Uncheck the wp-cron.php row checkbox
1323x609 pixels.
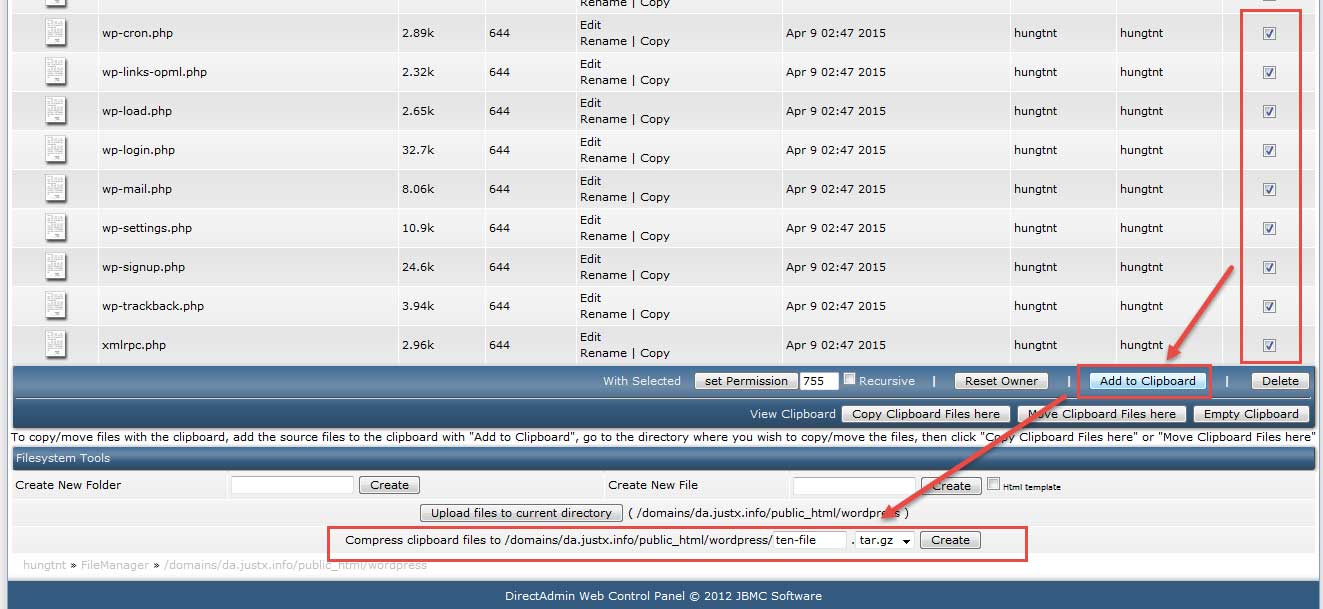tap(1269, 33)
